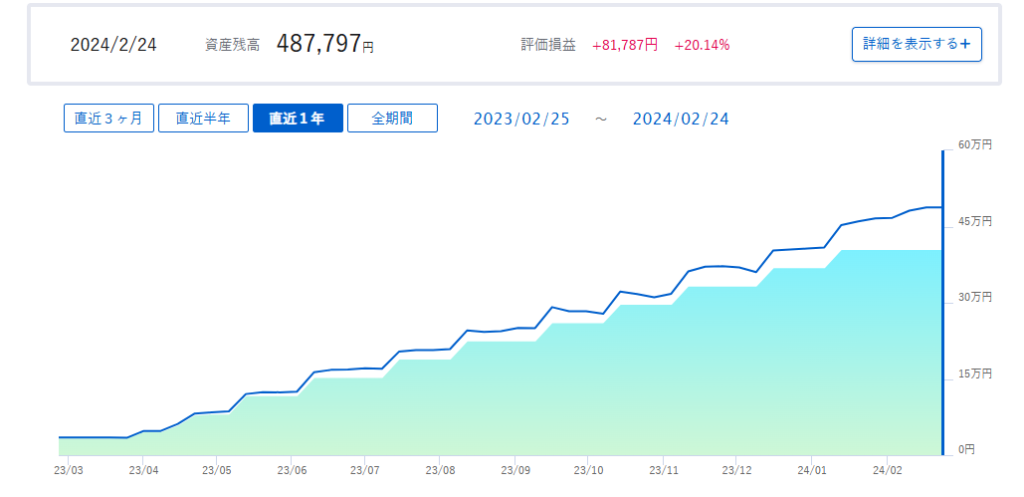The image size is (1024, 497).
Task: Show the 全期間 range
Action: coord(392,118)
